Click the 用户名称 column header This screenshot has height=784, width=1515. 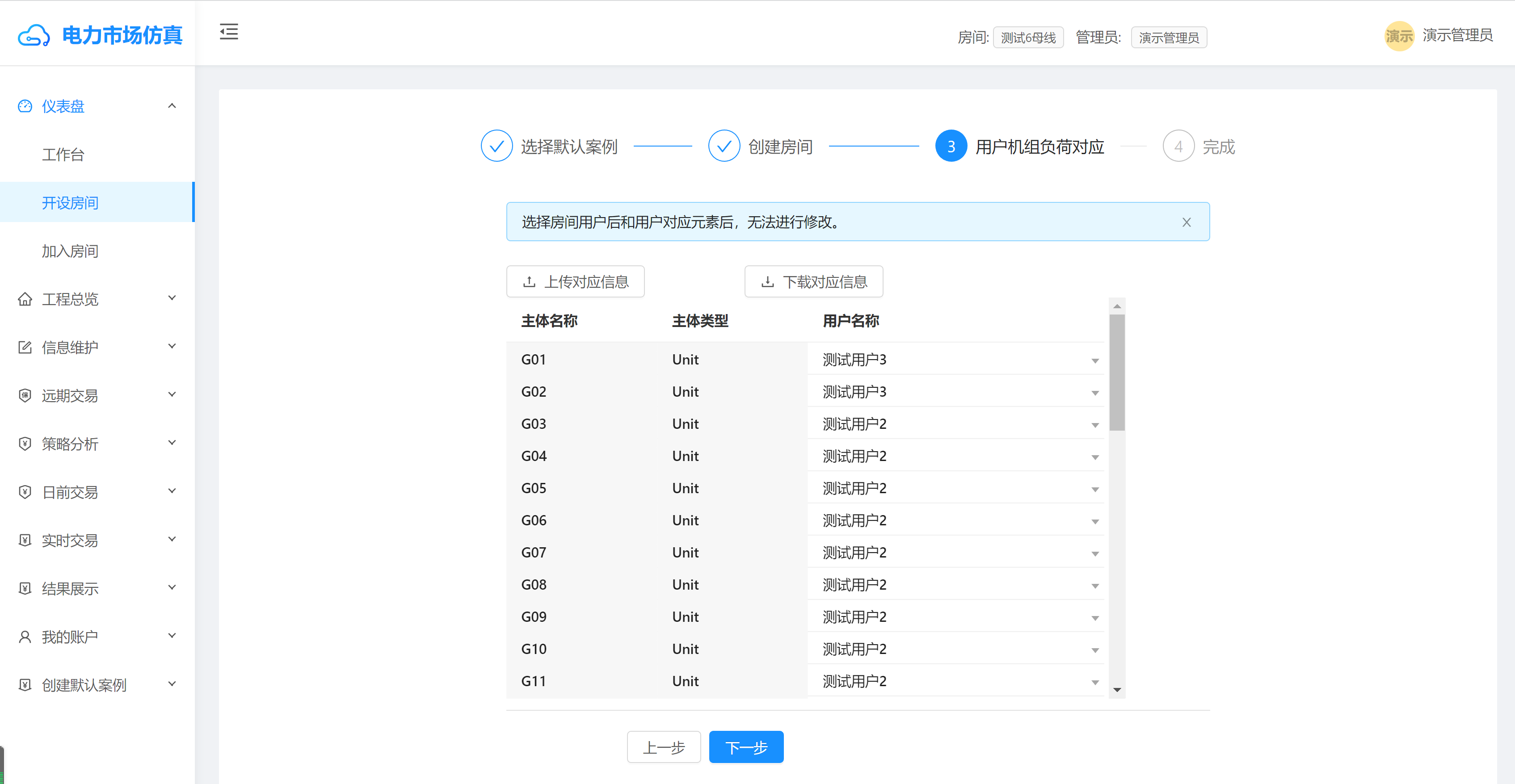click(850, 321)
